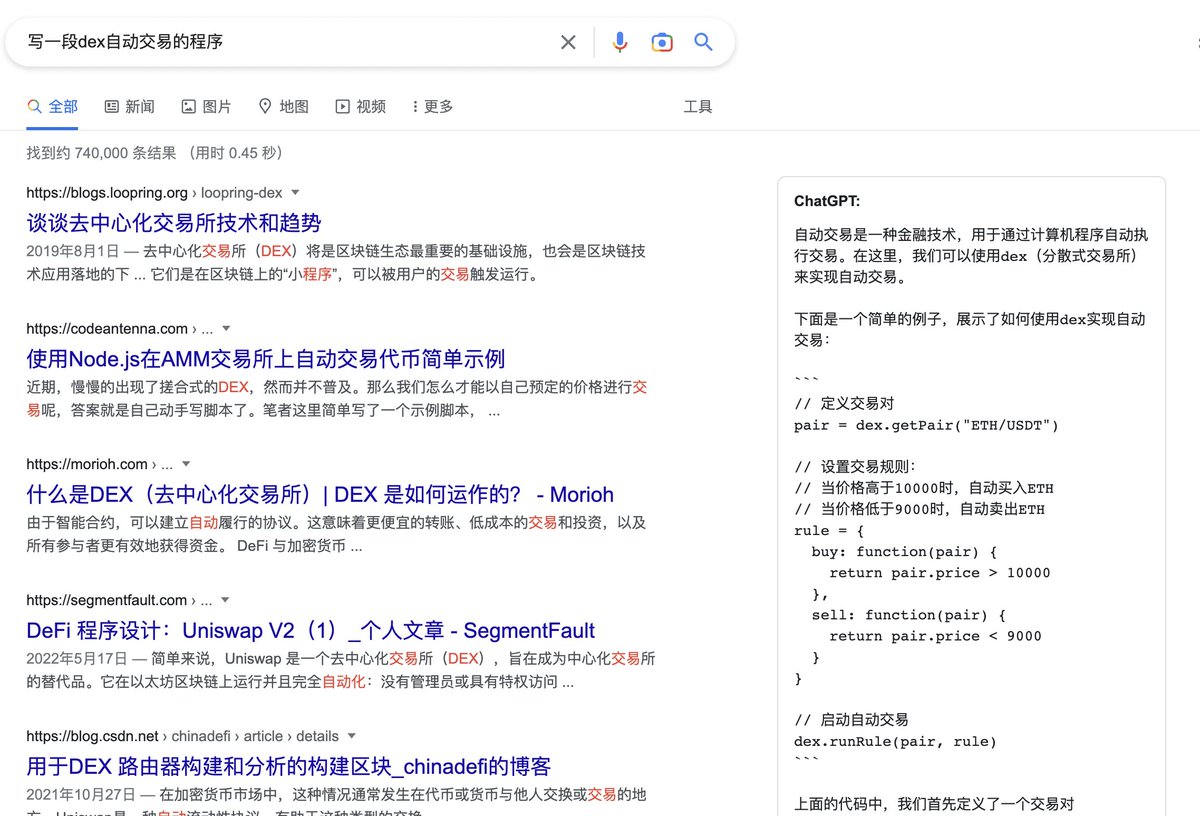1200x816 pixels.
Task: Click code line buy: function(pair) {
Action: point(904,552)
